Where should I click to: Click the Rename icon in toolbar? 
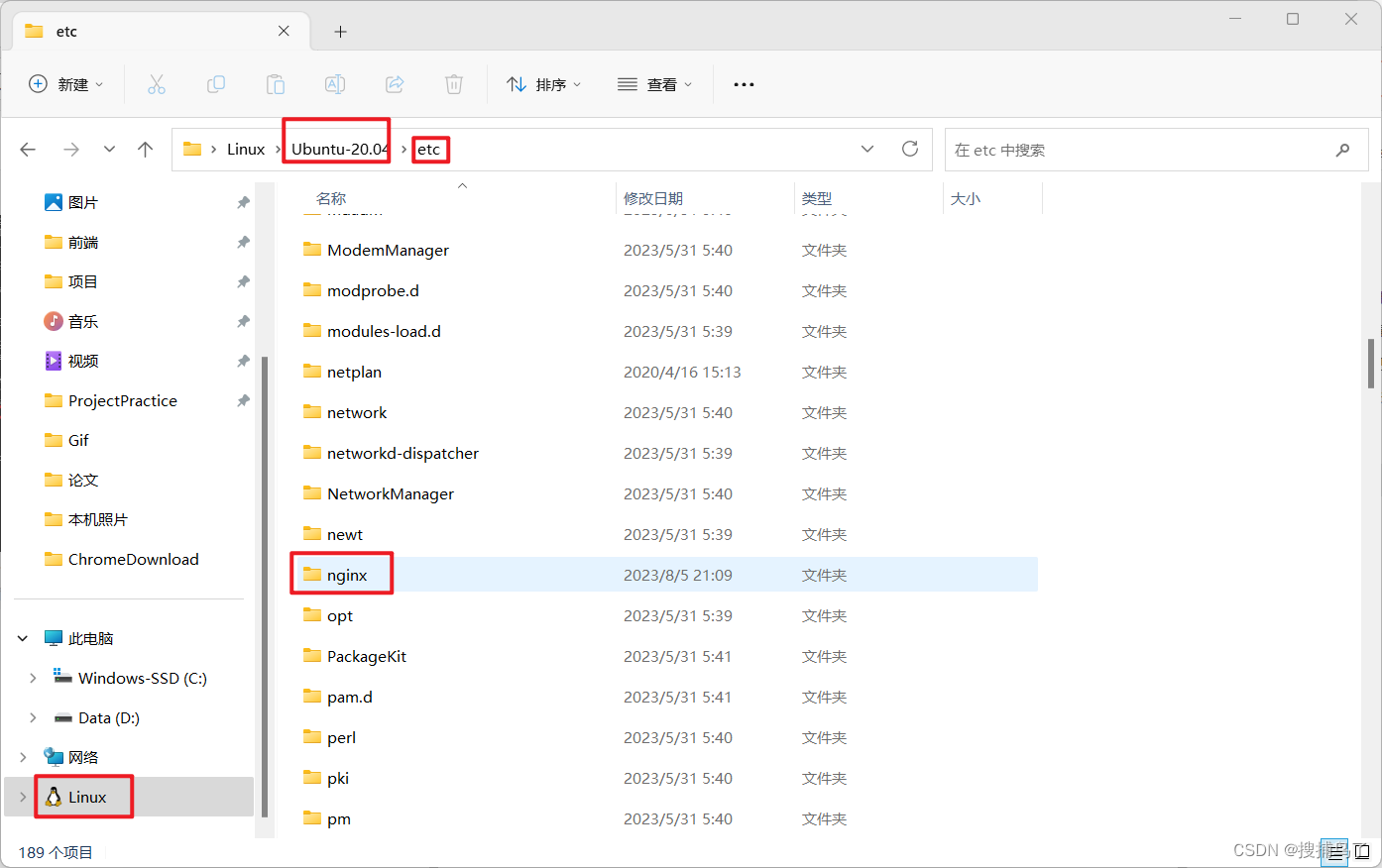[x=335, y=85]
